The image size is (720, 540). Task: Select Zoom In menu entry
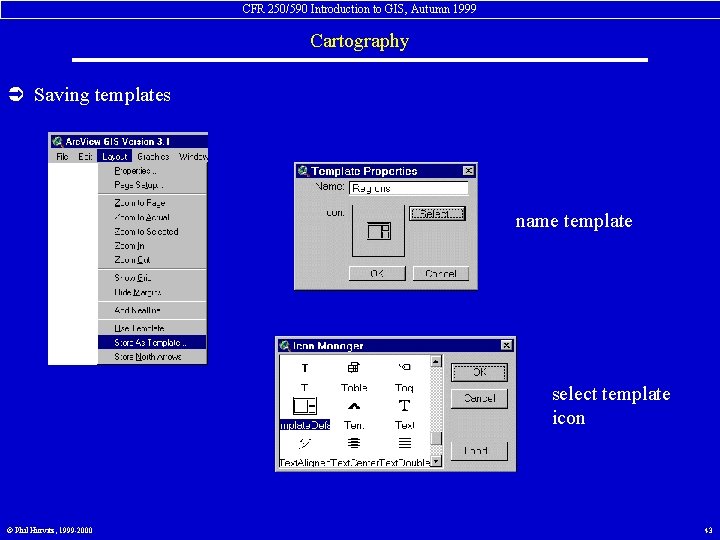tap(152, 246)
